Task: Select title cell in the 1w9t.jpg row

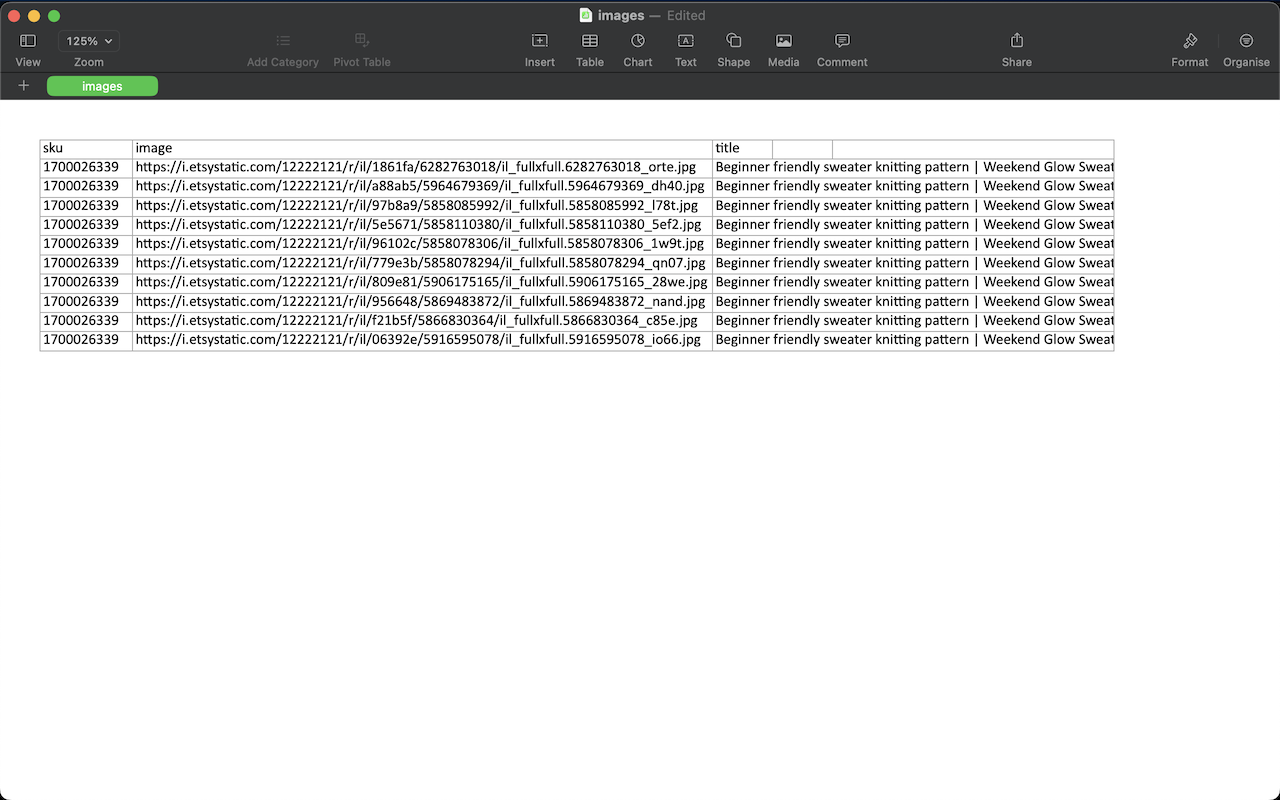Action: coord(913,243)
